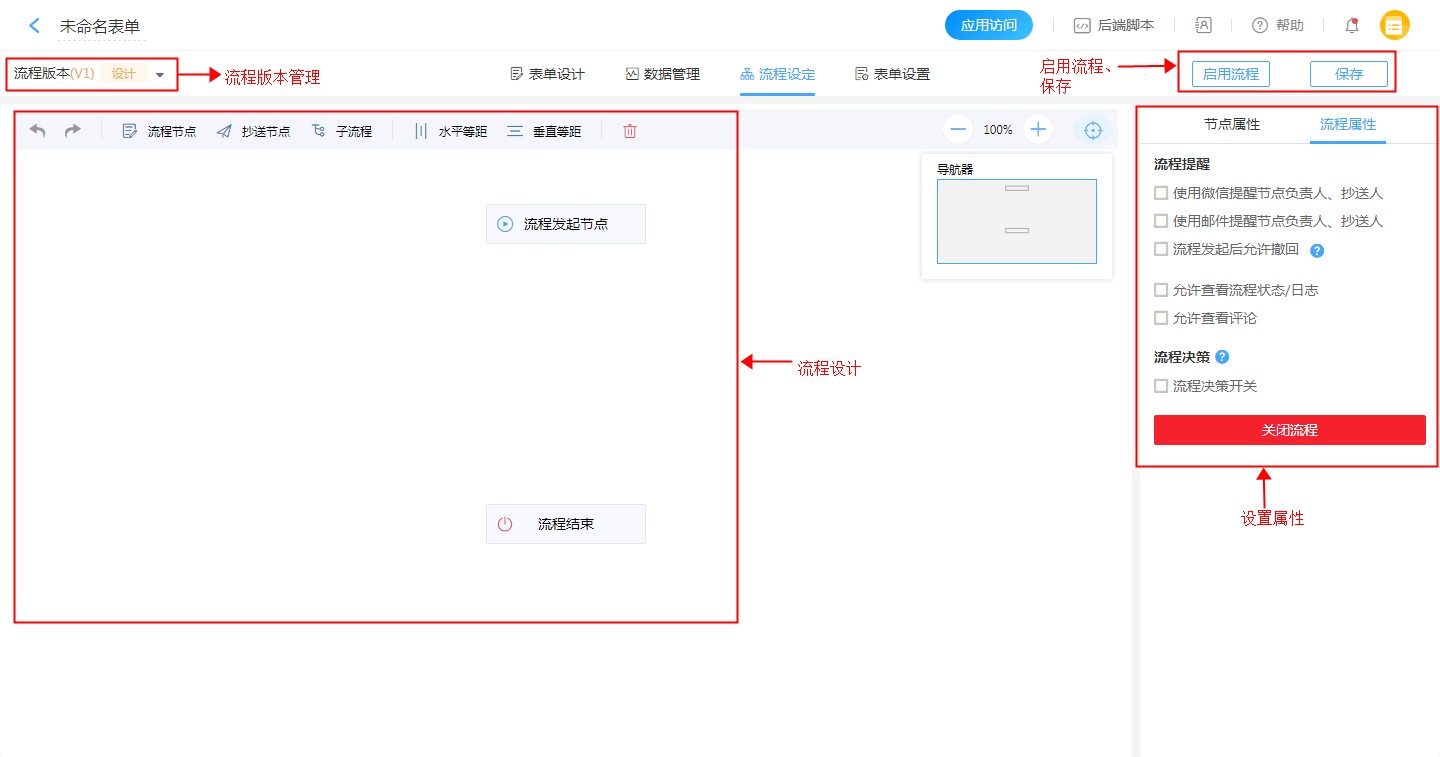Enable 使用微信提醒节点负责人 checkbox
The height and width of the screenshot is (757, 1440).
pyautogui.click(x=1161, y=193)
